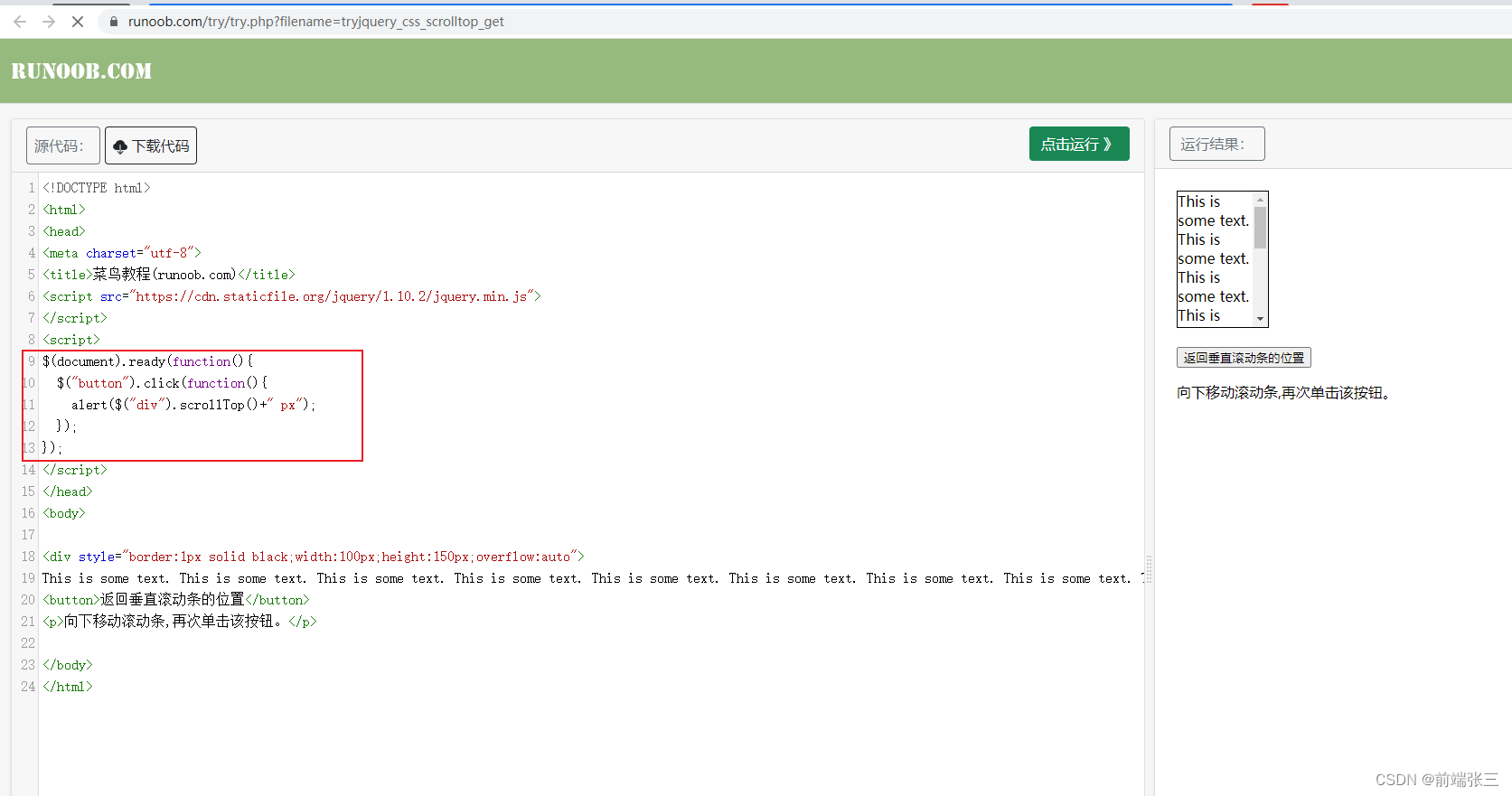Click the alert scrollTop code line
Screen dimensions: 1512x796
[193, 405]
